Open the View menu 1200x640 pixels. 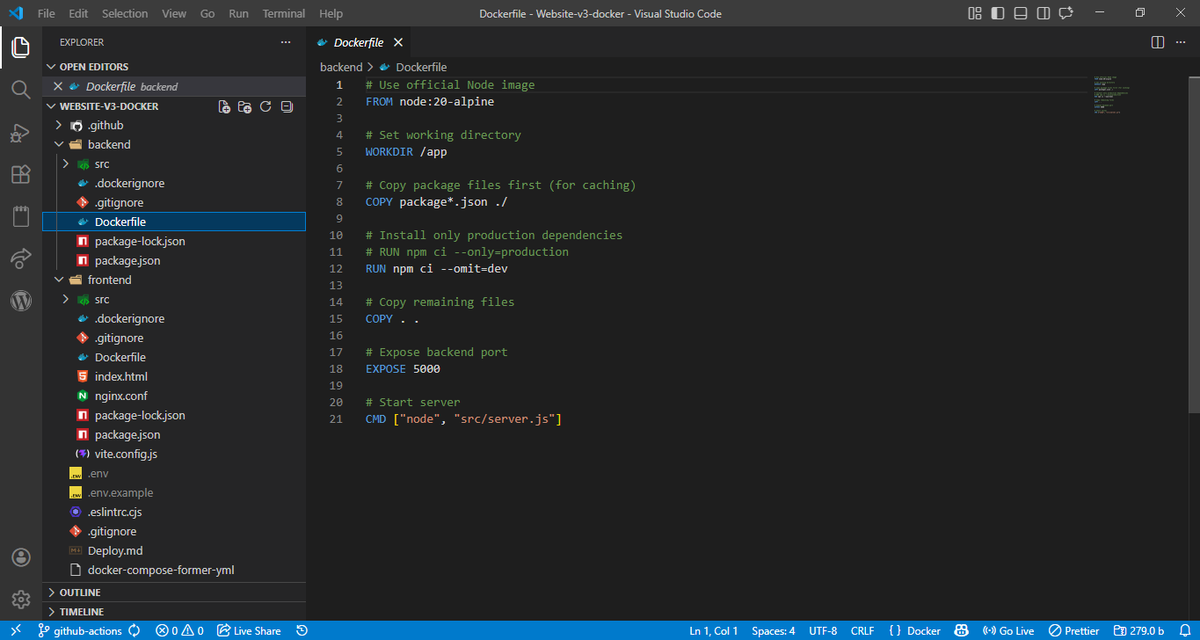click(x=174, y=14)
